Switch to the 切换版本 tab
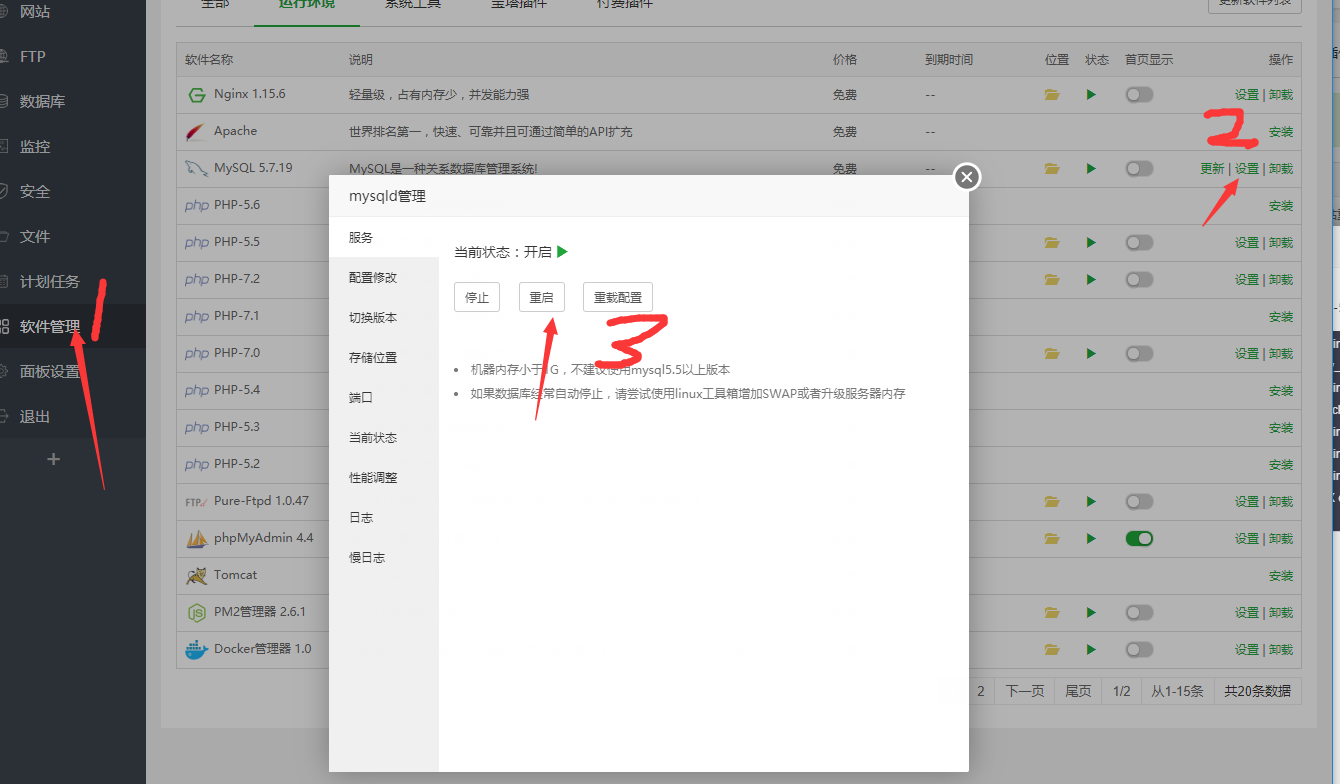The height and width of the screenshot is (784, 1340). [x=384, y=318]
